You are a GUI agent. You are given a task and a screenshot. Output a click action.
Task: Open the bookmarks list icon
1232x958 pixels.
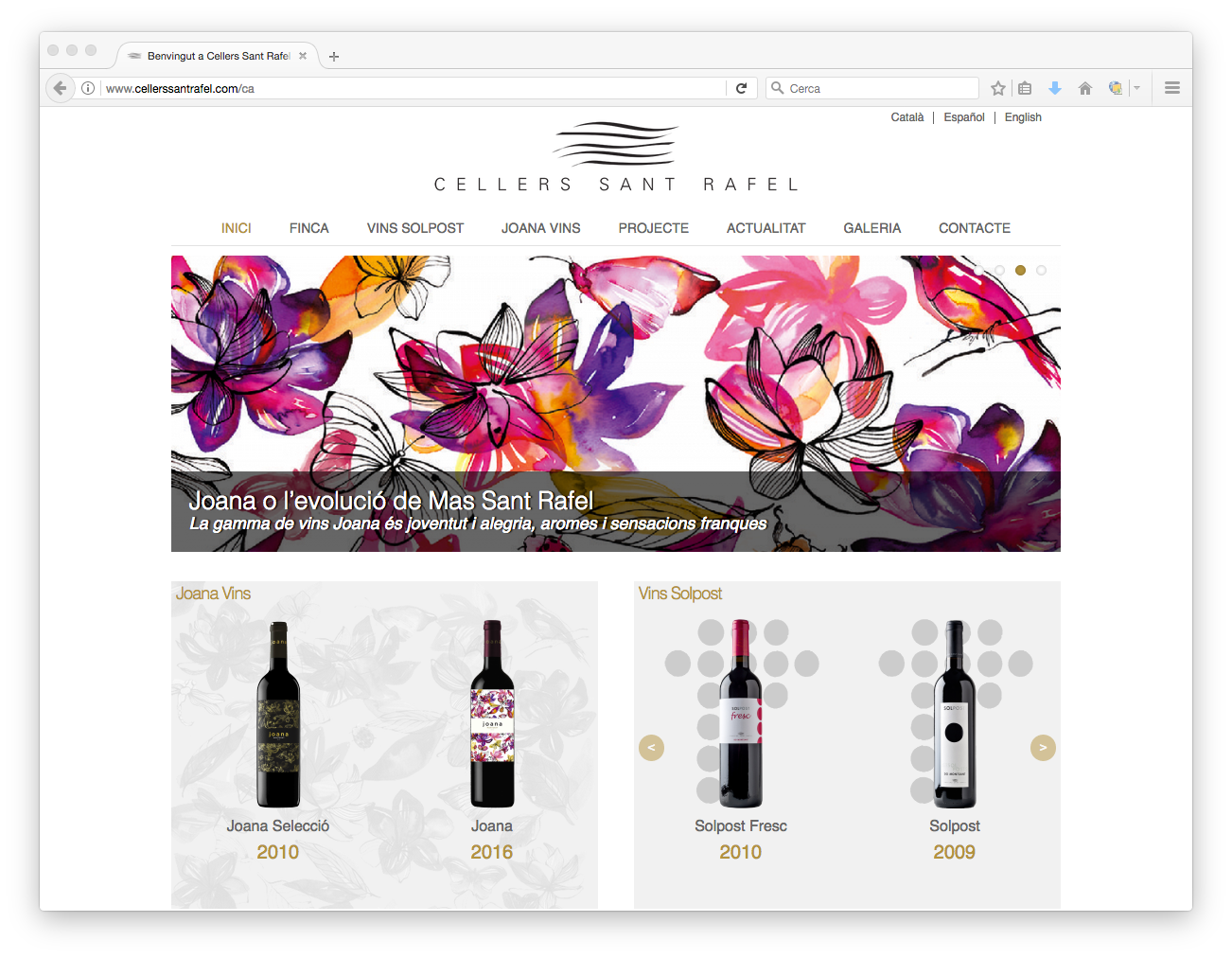tap(1025, 88)
